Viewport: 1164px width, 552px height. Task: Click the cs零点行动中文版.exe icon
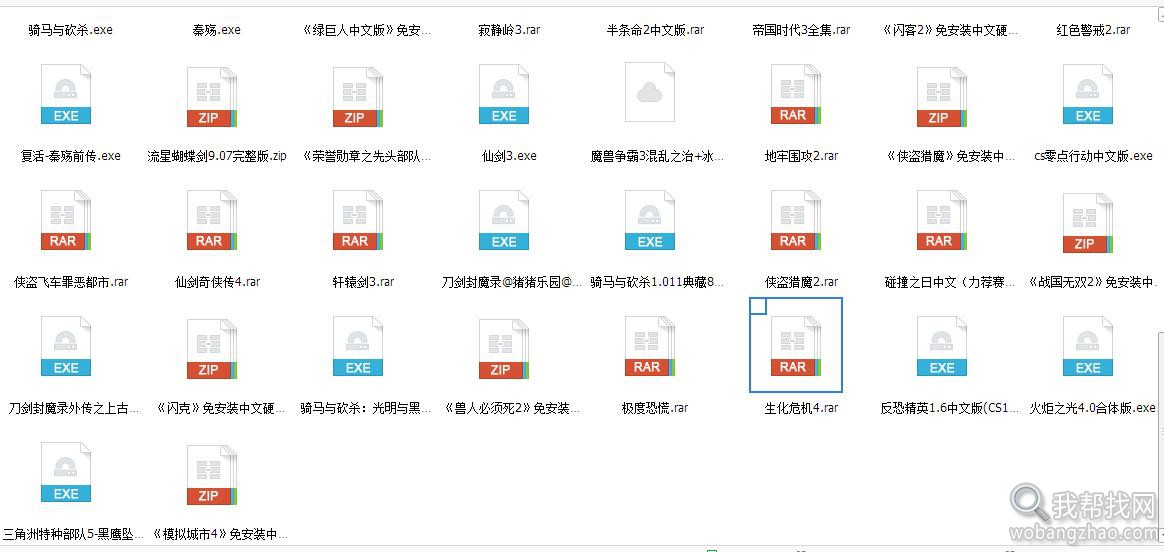(x=1088, y=94)
